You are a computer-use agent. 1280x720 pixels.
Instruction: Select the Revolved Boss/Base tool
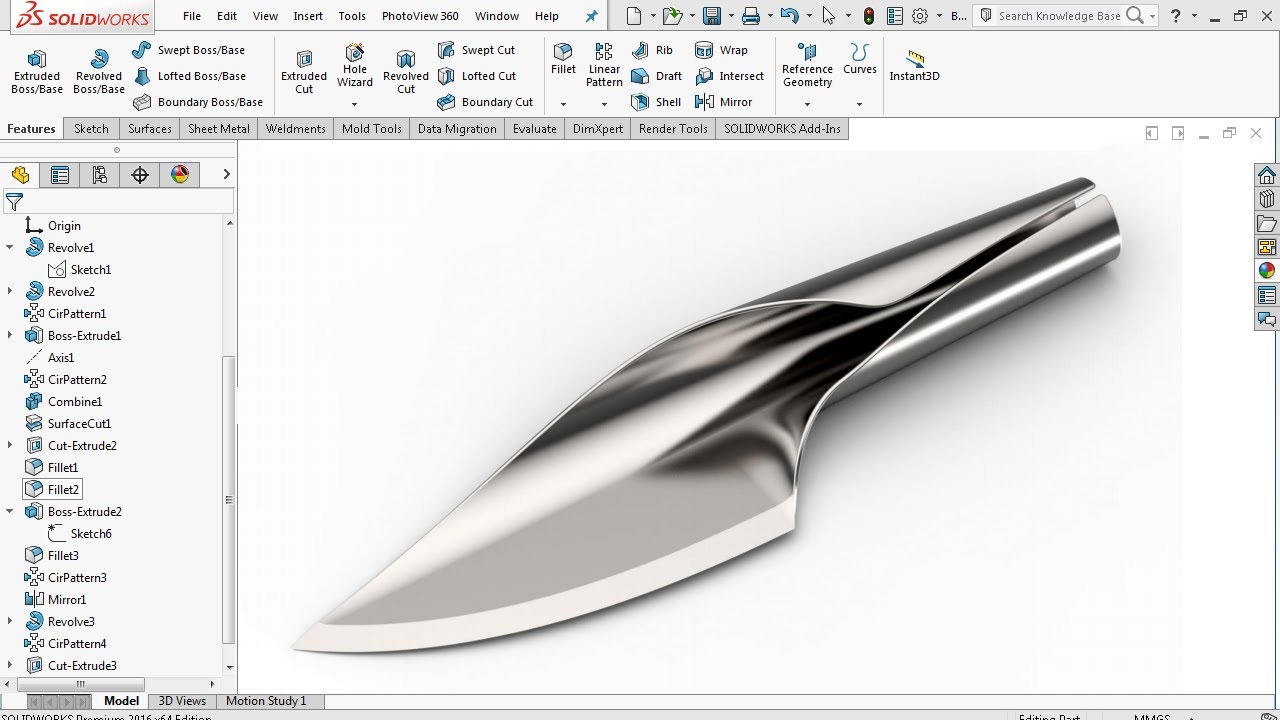coord(99,73)
